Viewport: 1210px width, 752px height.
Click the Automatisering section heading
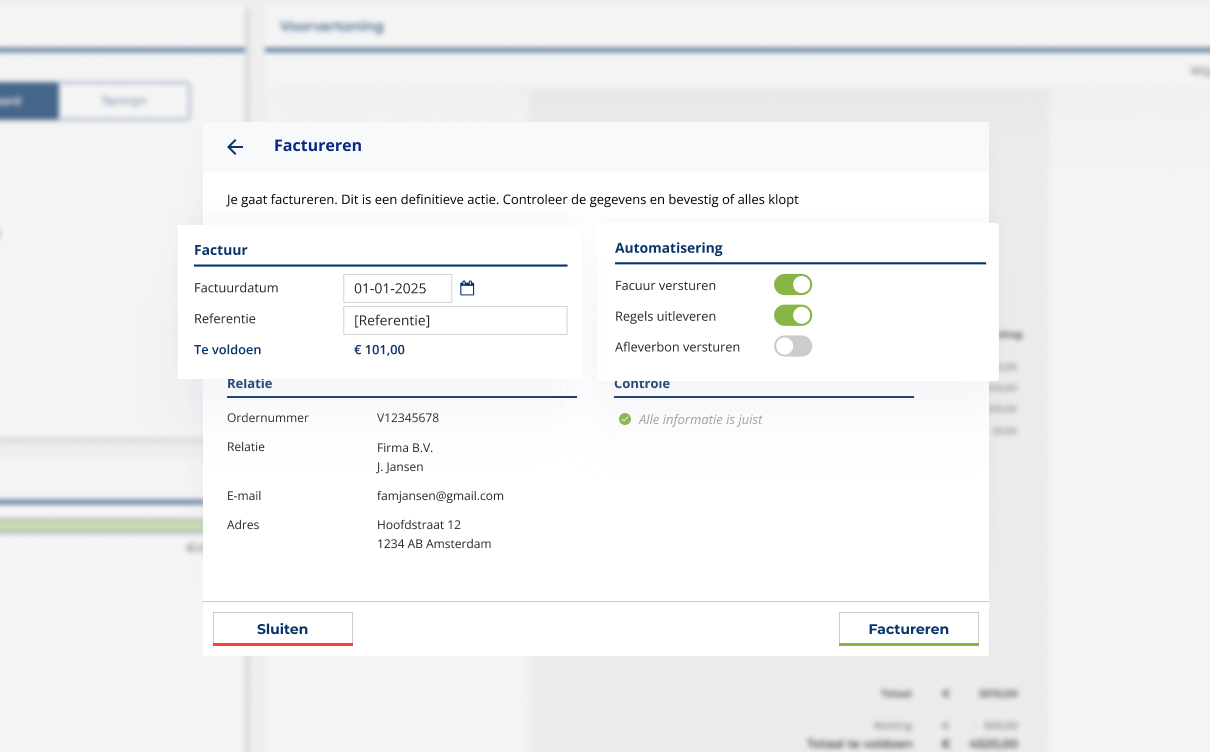[x=668, y=248]
